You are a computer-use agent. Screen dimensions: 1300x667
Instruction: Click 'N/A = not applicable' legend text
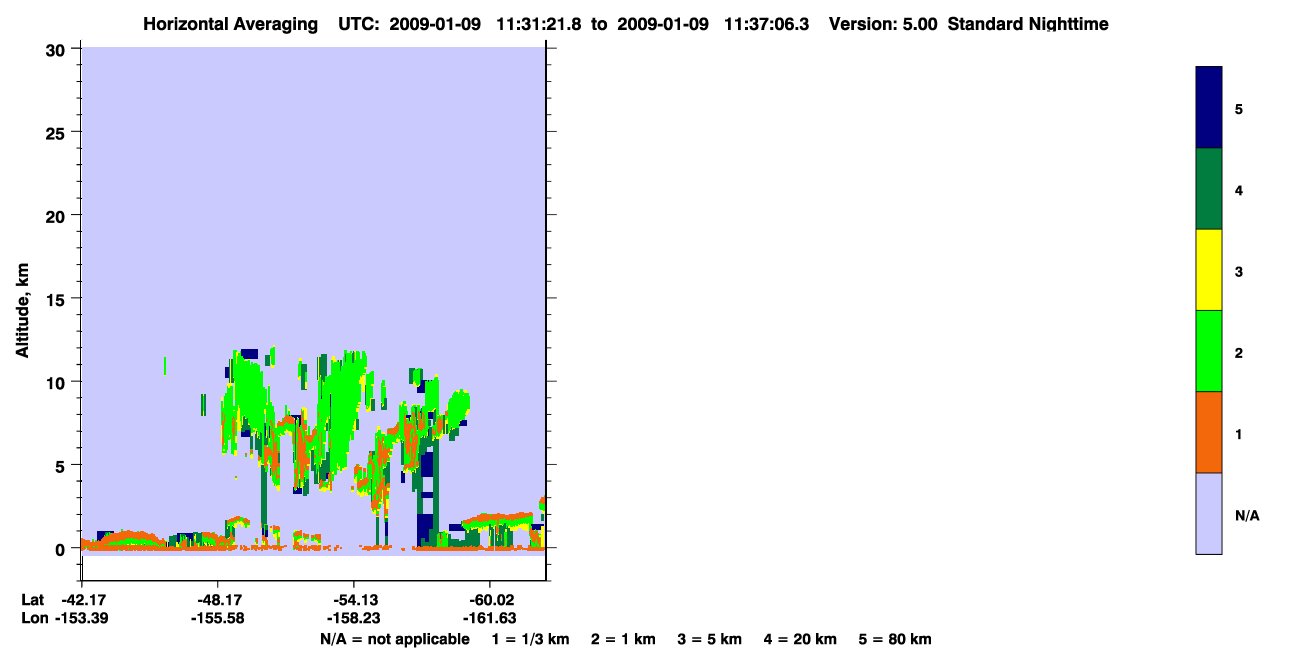pyautogui.click(x=394, y=639)
